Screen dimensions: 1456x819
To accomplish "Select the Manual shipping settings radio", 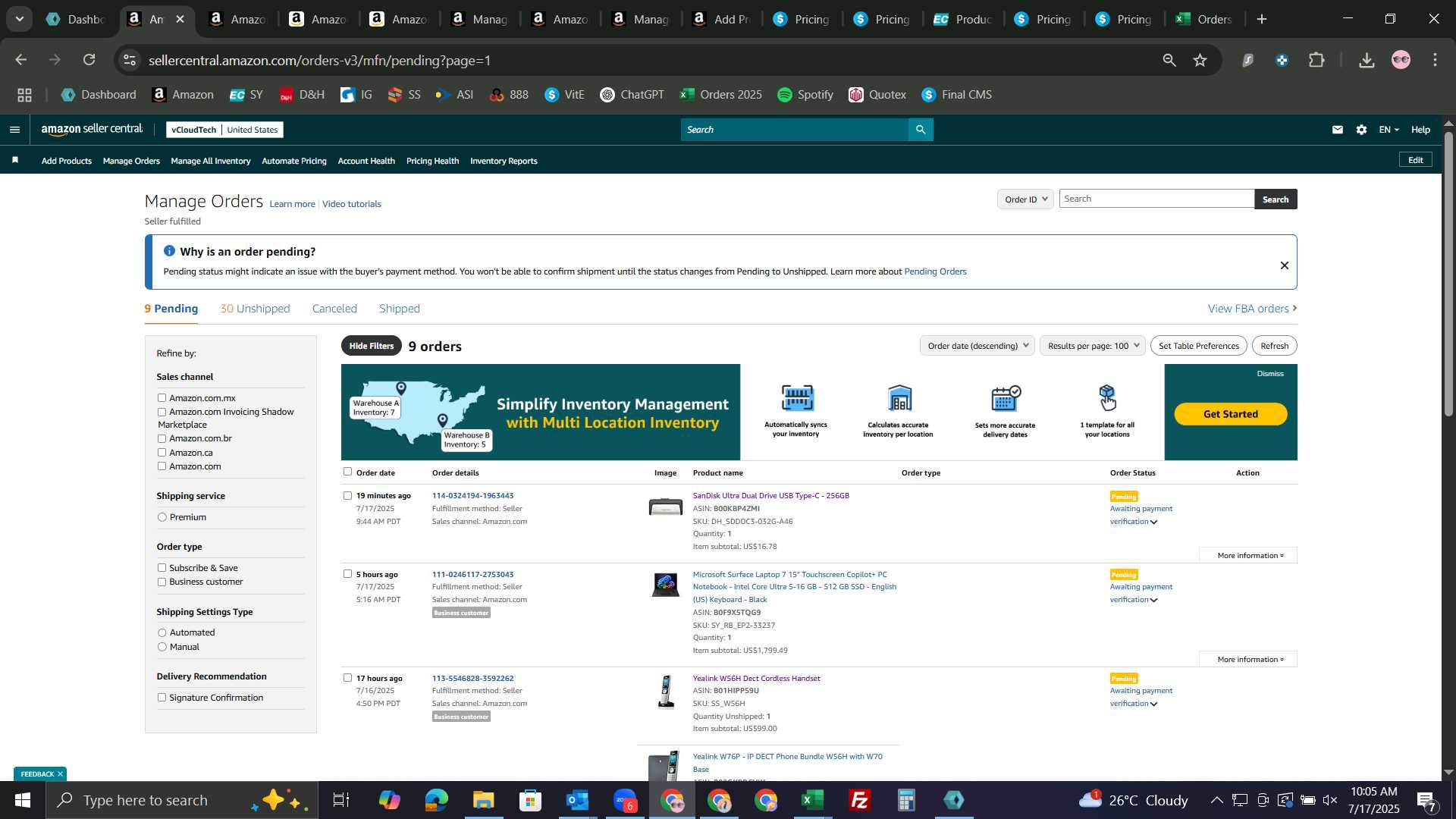I will [x=162, y=647].
